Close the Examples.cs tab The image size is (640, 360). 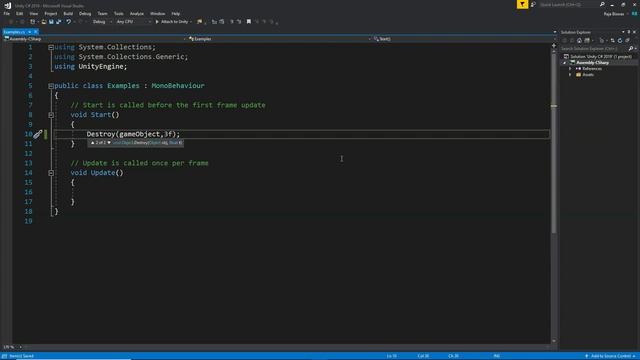36,32
